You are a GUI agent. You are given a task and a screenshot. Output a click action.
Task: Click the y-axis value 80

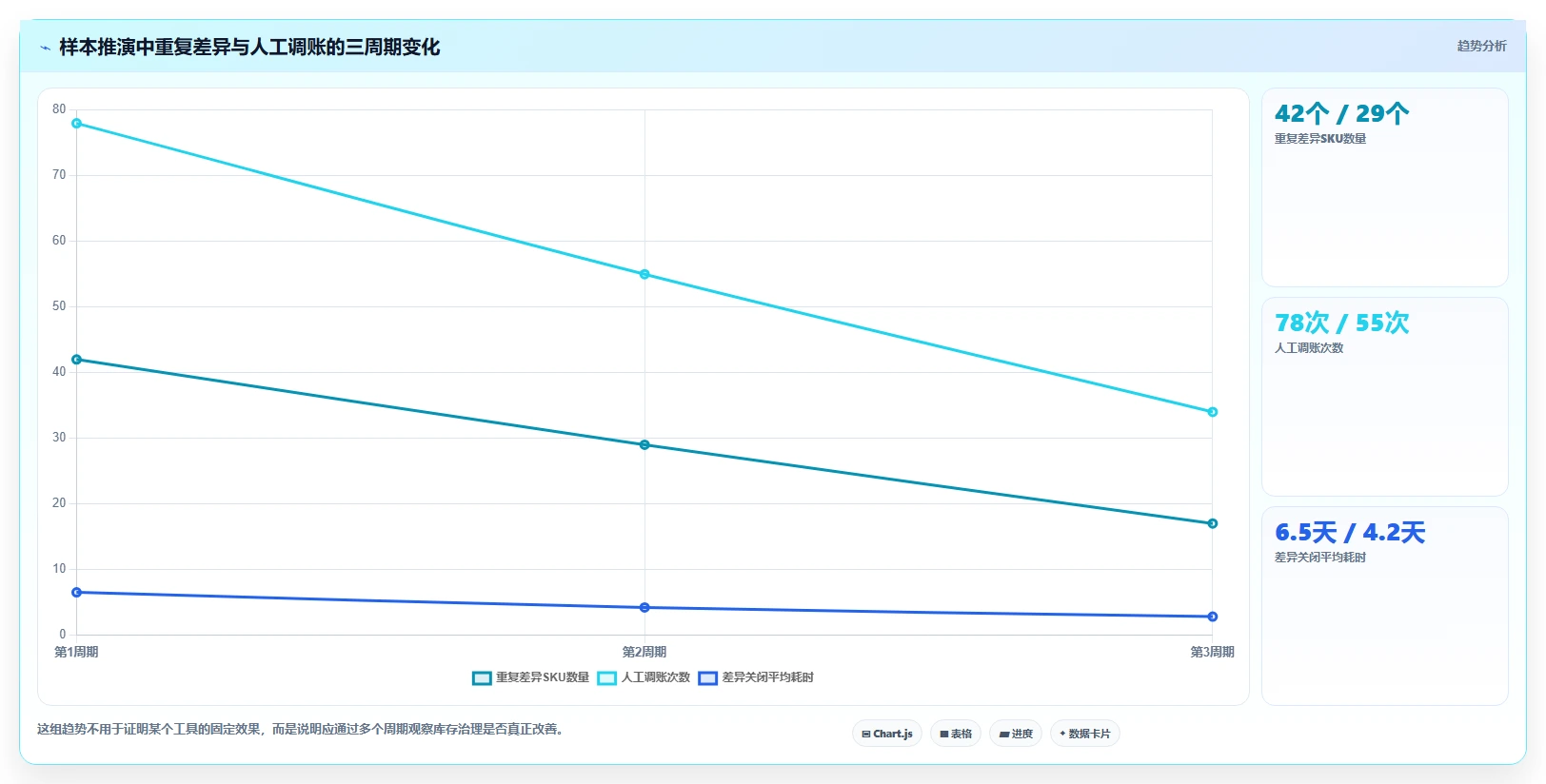(59, 109)
